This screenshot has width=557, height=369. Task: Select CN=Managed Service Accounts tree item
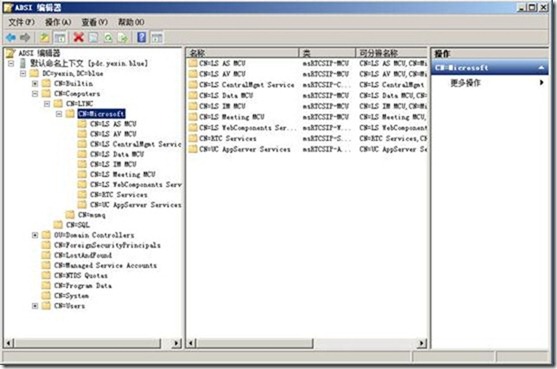[x=105, y=265]
